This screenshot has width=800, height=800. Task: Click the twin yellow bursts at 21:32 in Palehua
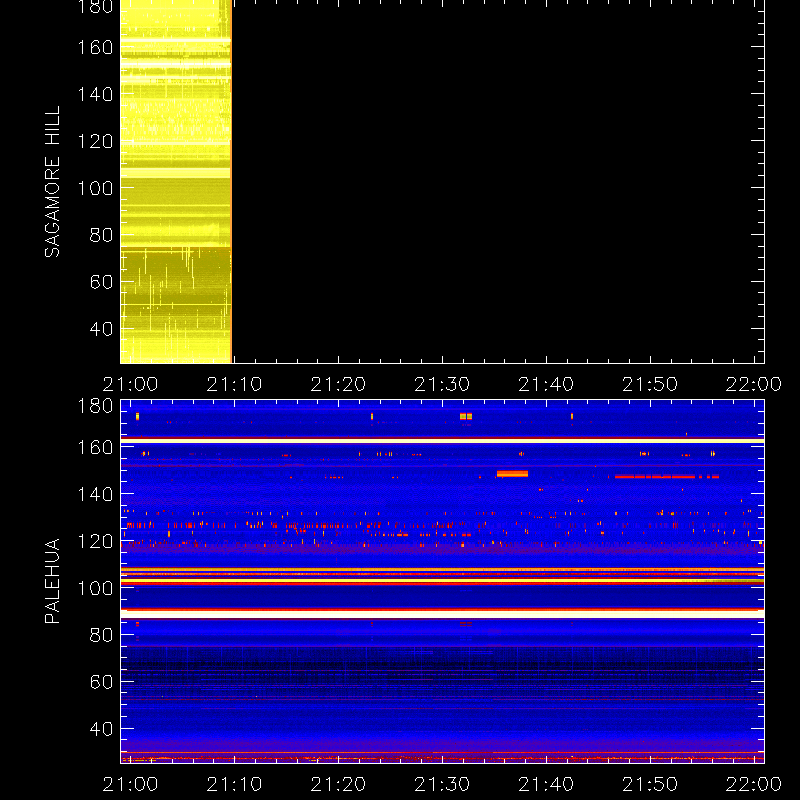[466, 417]
